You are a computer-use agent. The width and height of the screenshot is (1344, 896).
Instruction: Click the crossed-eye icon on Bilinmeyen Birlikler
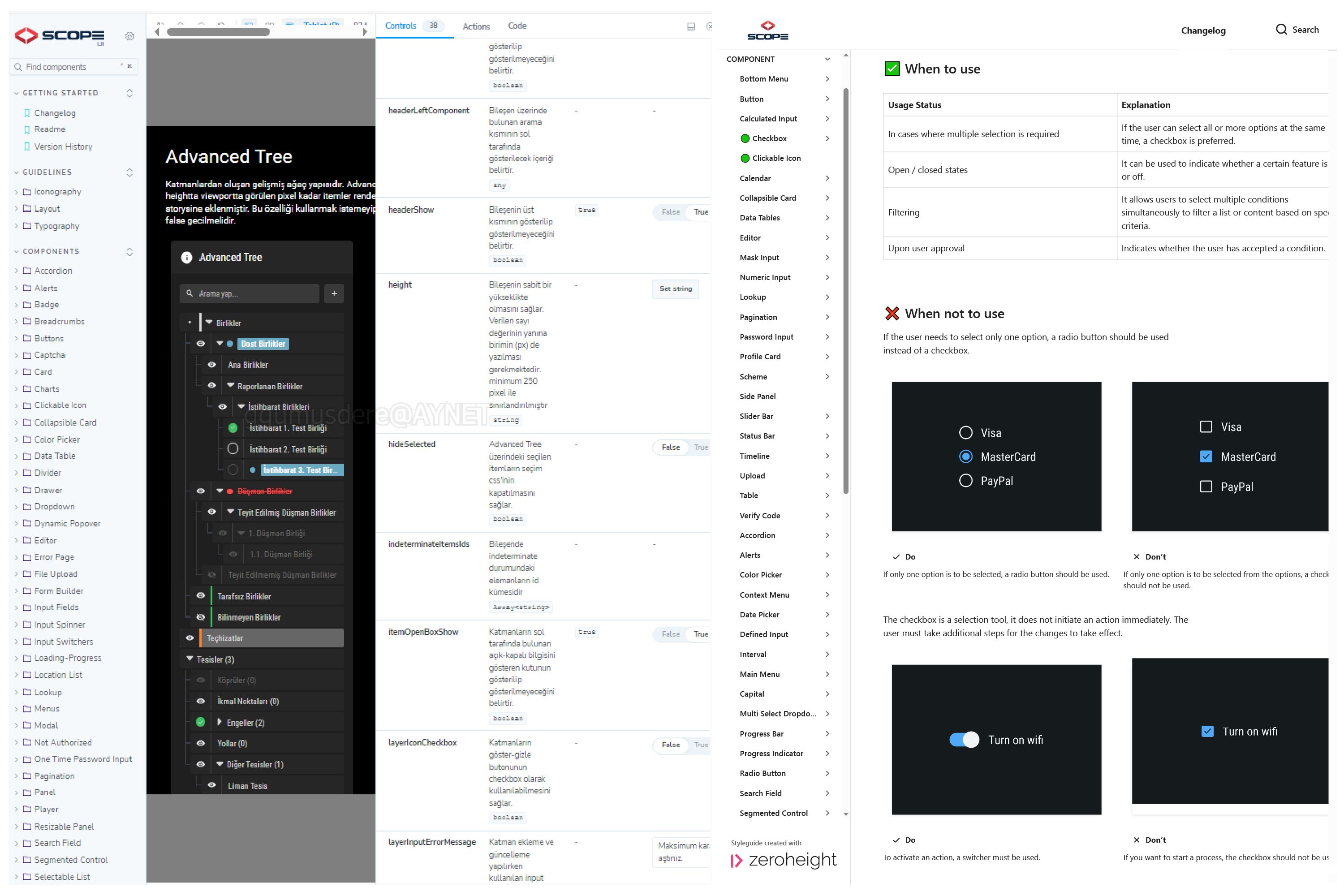(x=201, y=618)
